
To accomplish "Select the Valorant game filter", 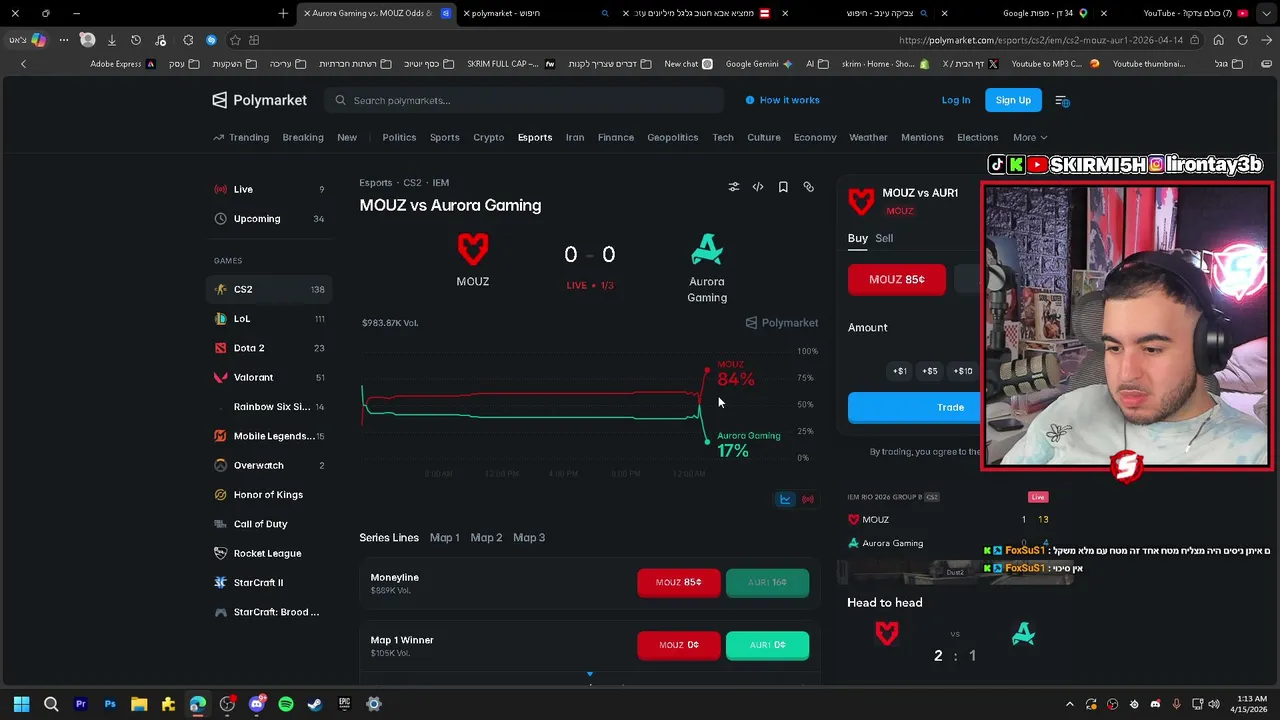I will [269, 377].
